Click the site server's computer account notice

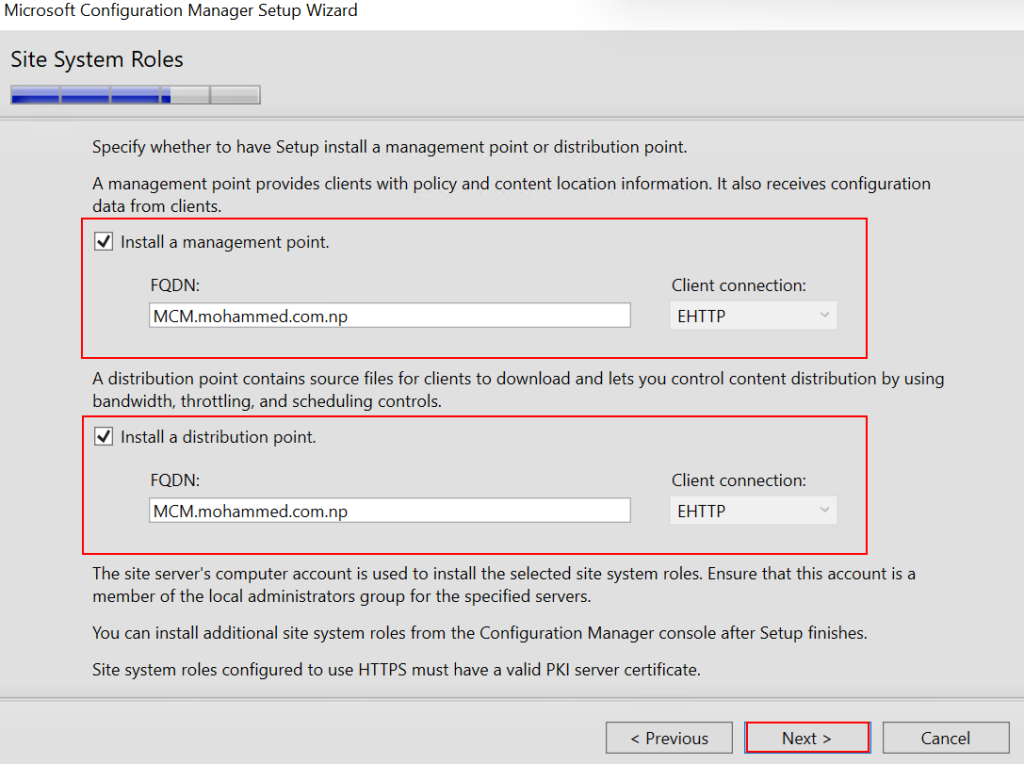point(504,584)
